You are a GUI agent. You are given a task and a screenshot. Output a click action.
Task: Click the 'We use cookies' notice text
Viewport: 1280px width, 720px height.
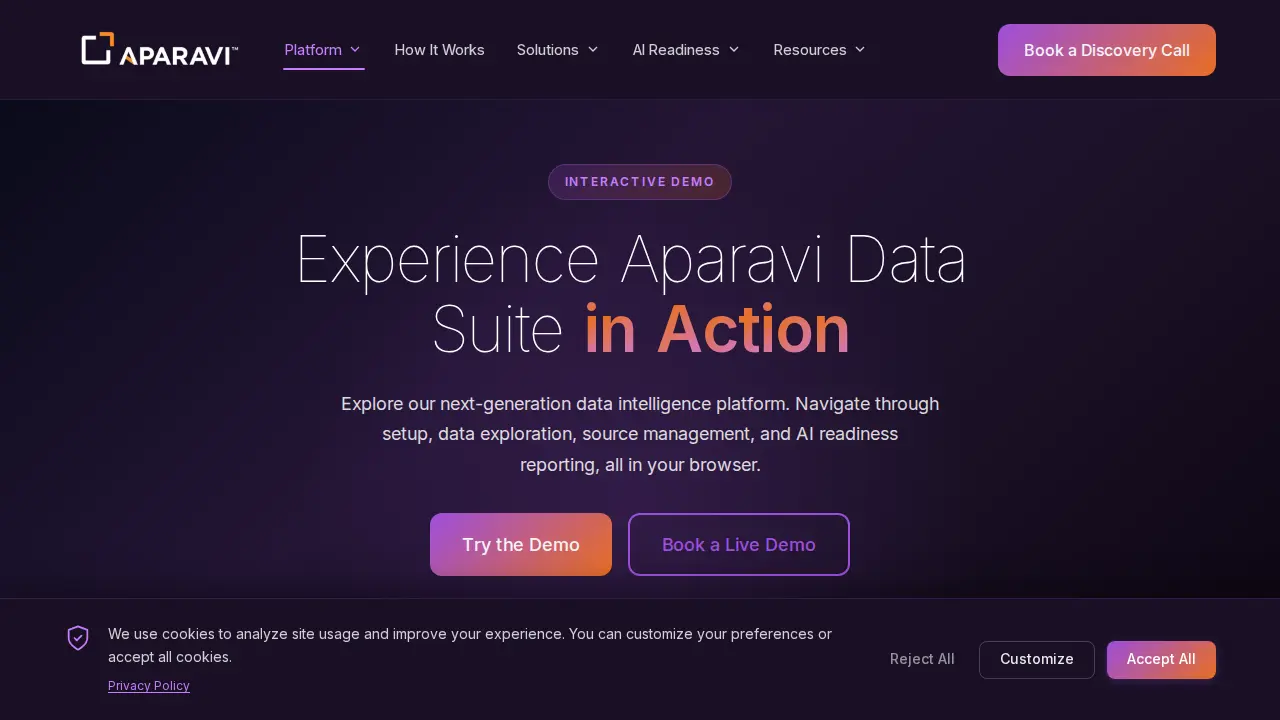point(470,645)
